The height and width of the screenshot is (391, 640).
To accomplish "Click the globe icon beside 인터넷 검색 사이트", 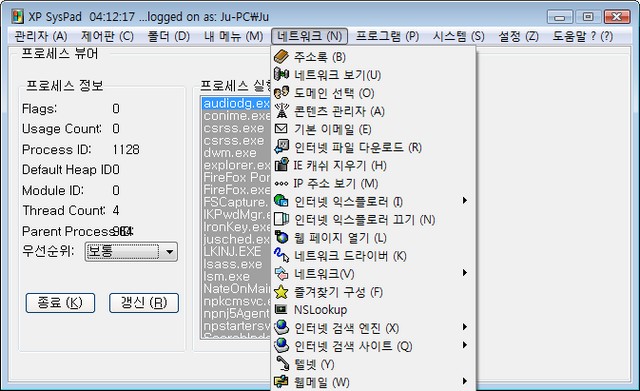I will [281, 346].
